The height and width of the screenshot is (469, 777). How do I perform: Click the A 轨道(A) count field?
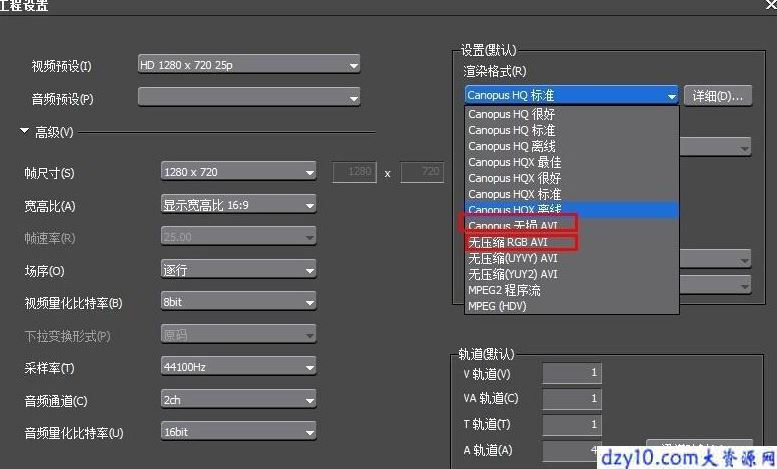click(572, 451)
